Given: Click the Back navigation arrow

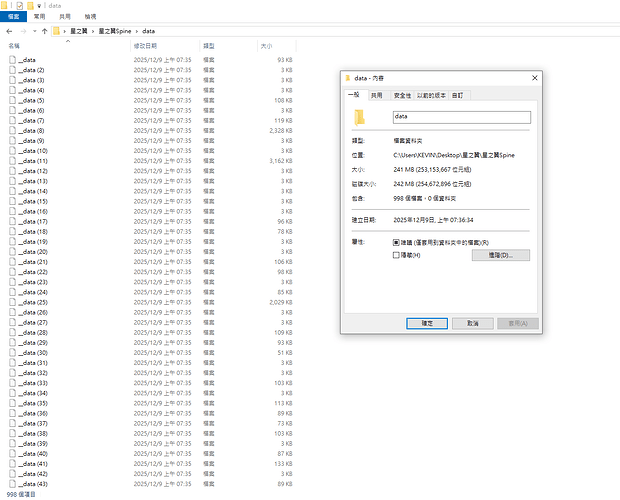Looking at the screenshot, I should coord(9,32).
